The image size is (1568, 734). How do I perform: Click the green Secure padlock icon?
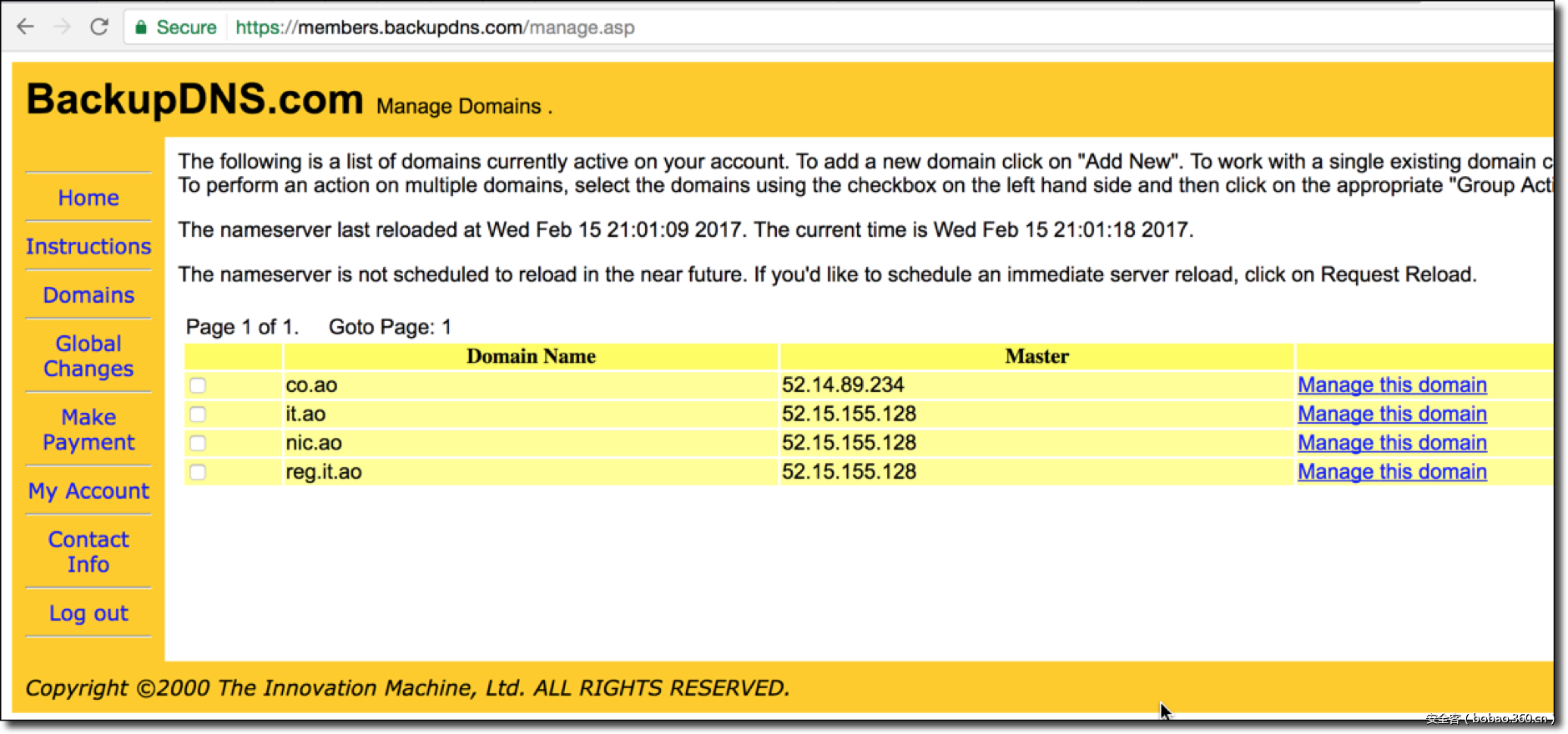[x=141, y=28]
